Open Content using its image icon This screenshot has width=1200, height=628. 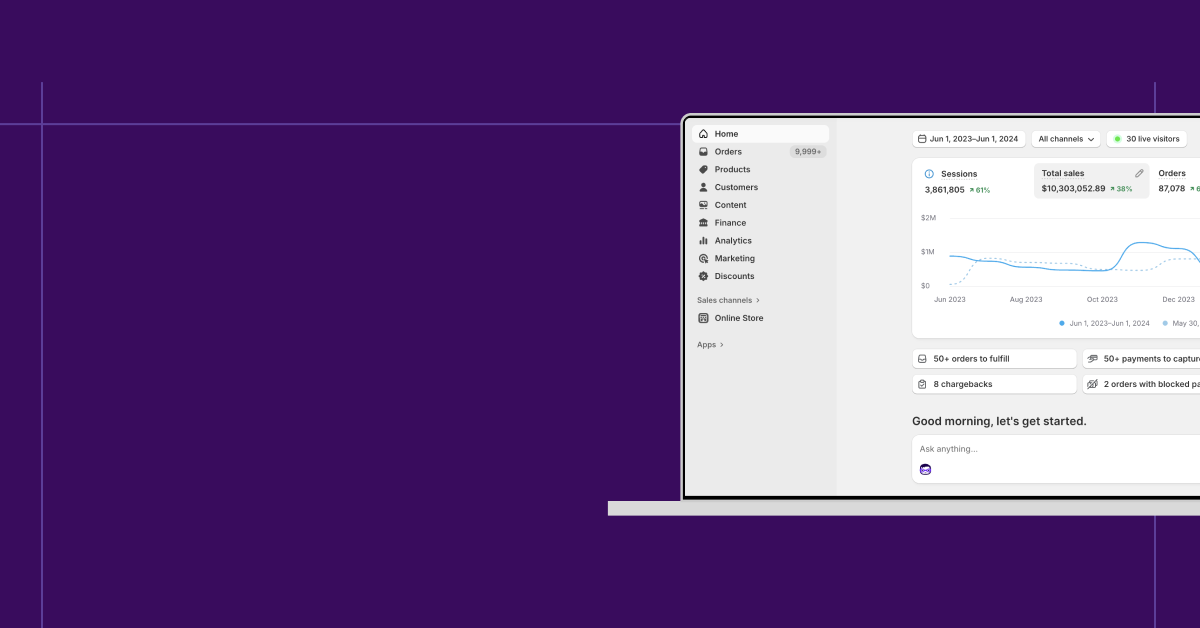click(x=703, y=205)
